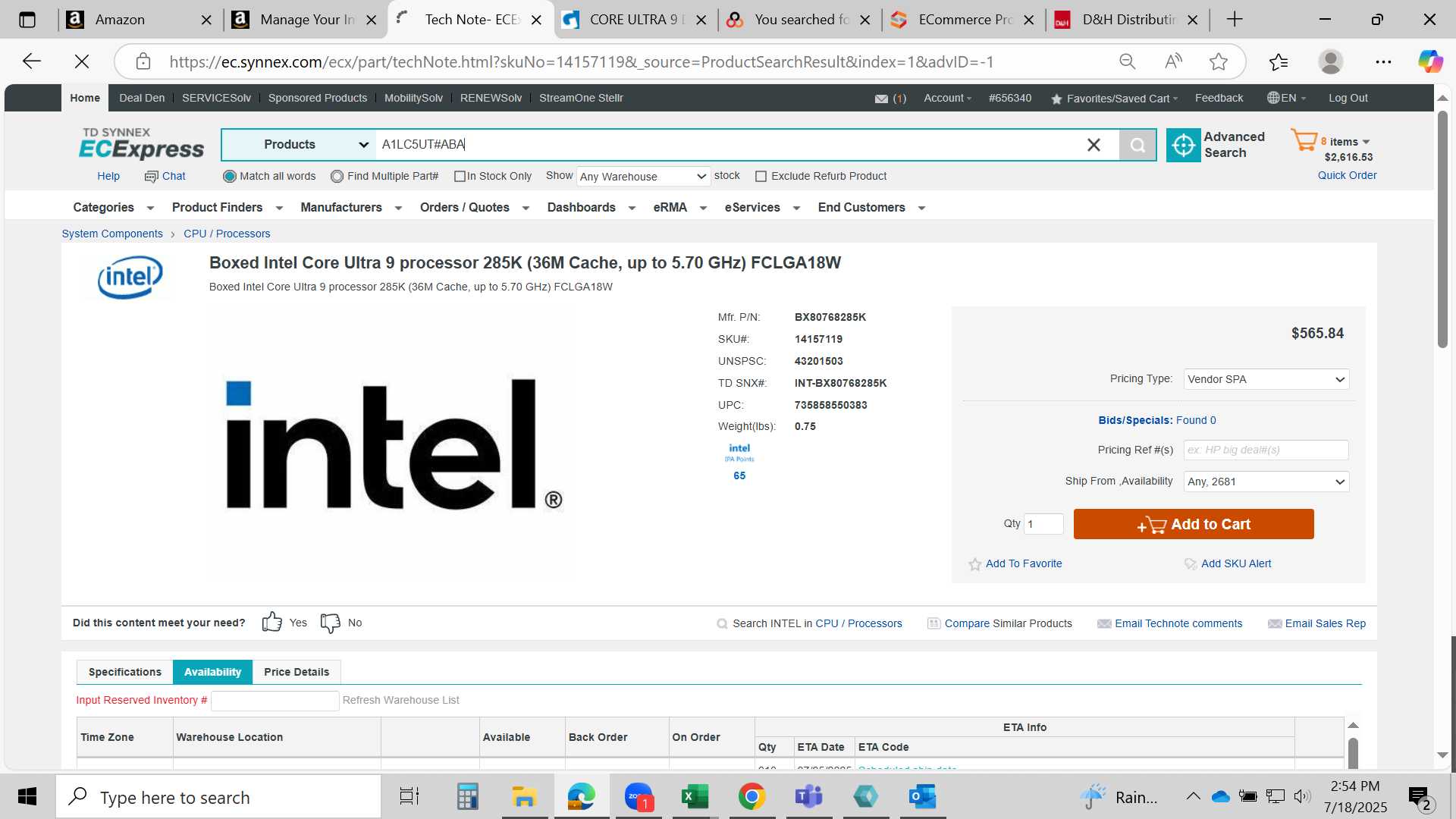The width and height of the screenshot is (1456, 819).
Task: Expand the Categories menu
Action: (x=114, y=208)
